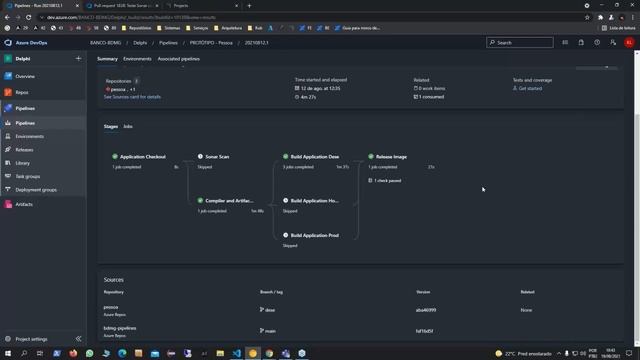
Task: Switch to the Pull request browser tab
Action: pyautogui.click(x=122, y=6)
